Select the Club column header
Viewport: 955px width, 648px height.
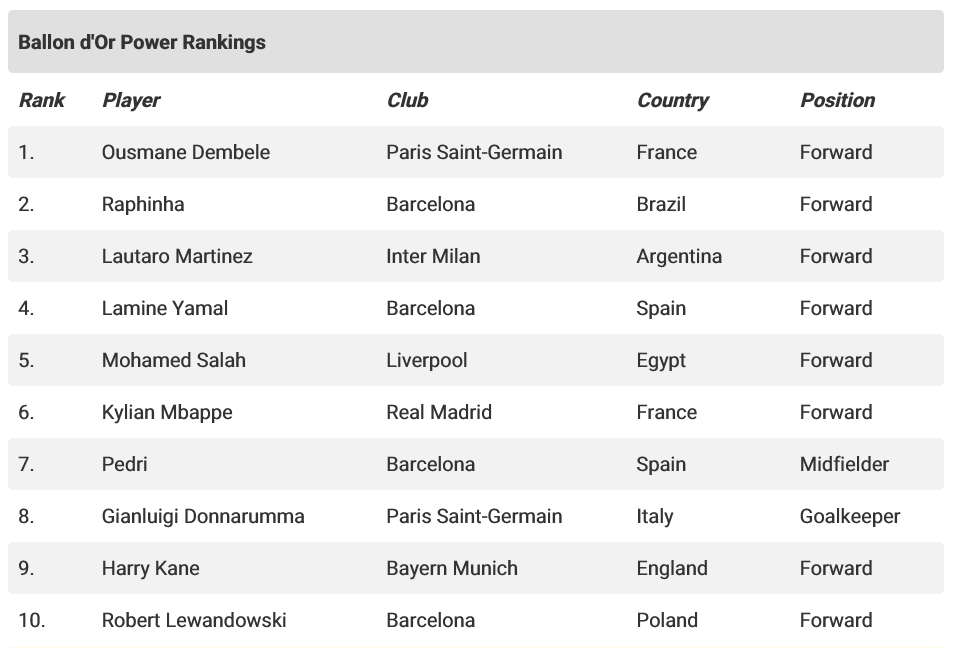tap(407, 100)
